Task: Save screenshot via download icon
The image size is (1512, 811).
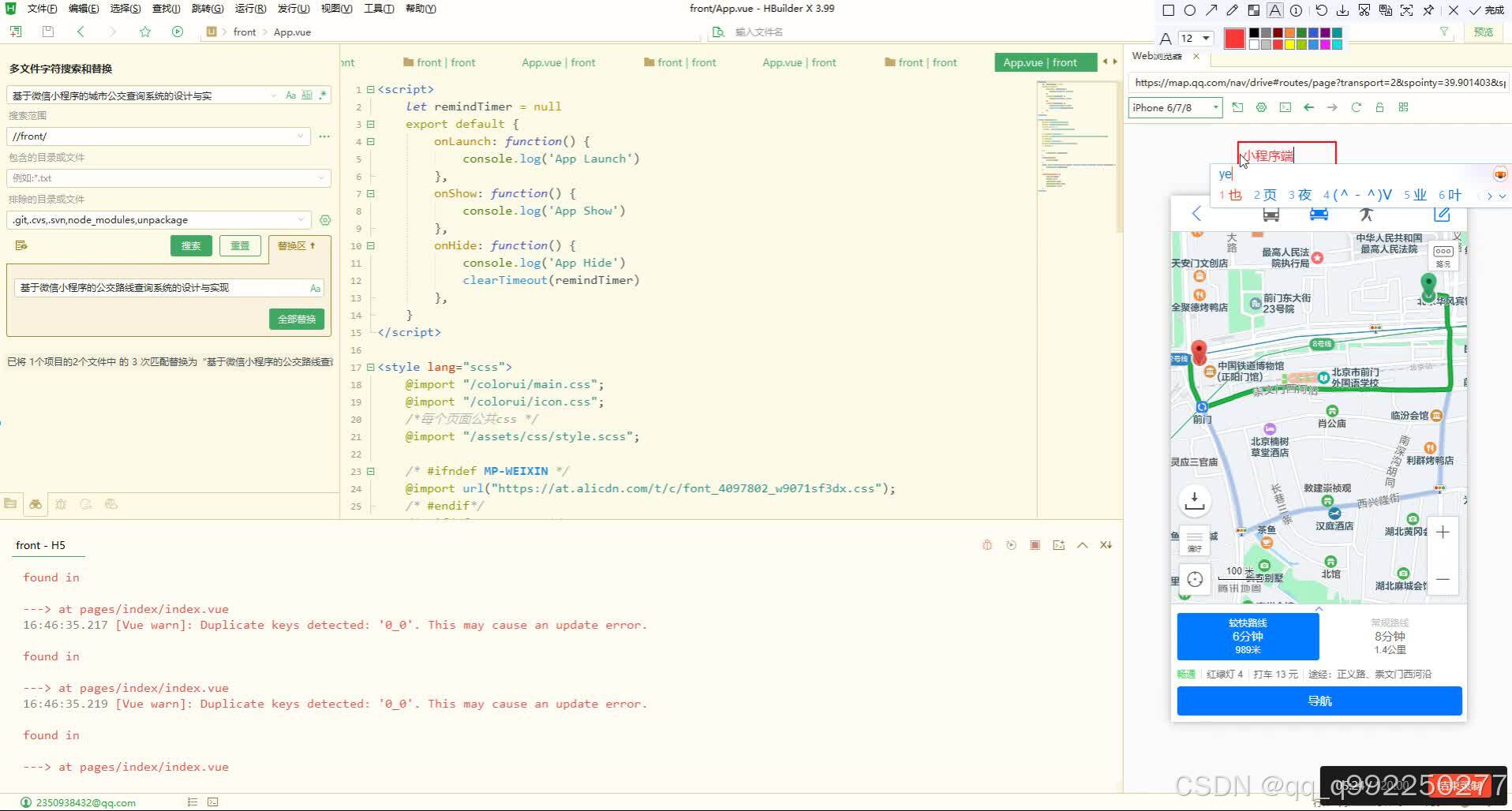Action: (1342, 10)
